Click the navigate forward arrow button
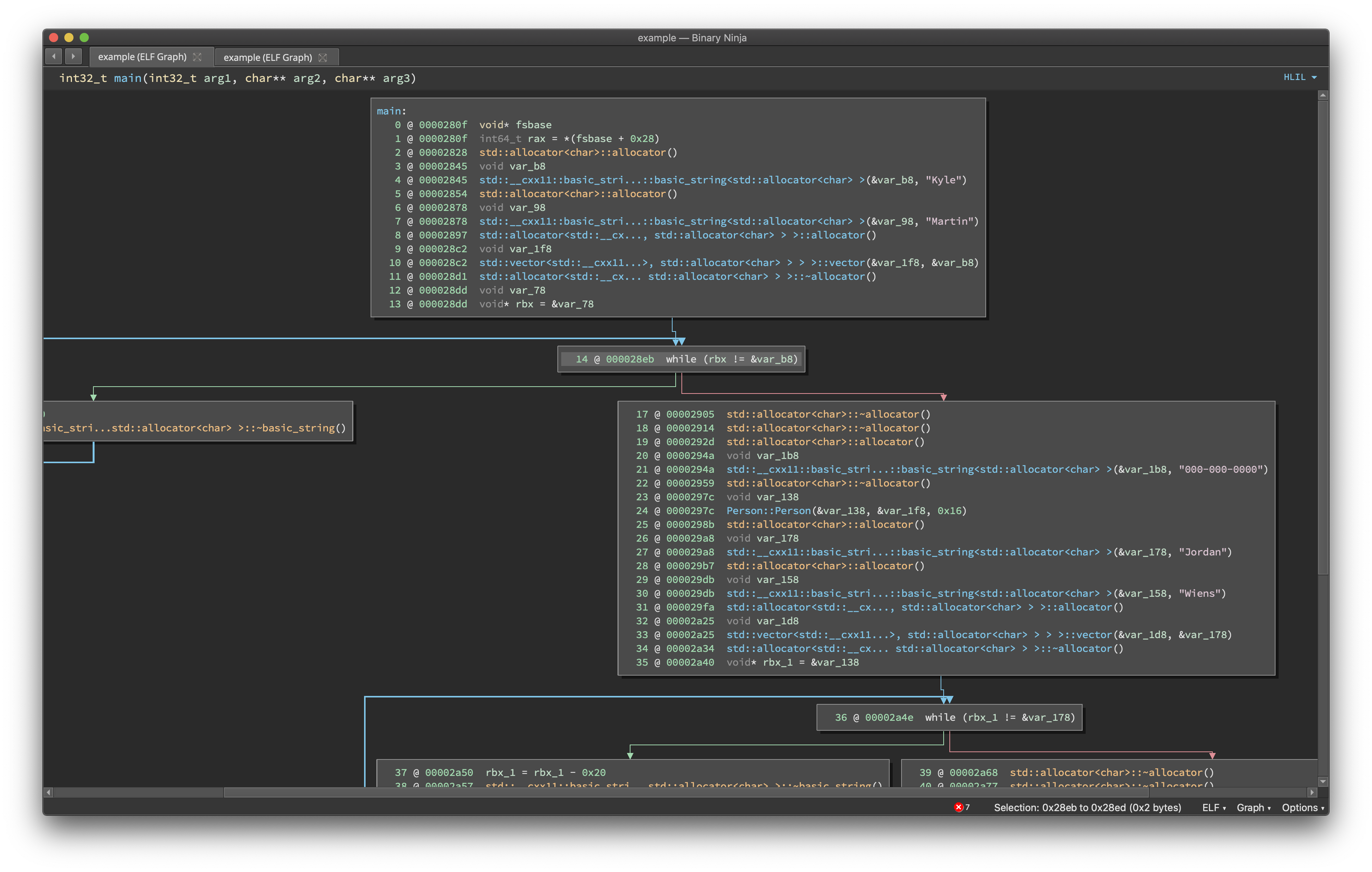The height and width of the screenshot is (872, 1372). pyautogui.click(x=73, y=56)
